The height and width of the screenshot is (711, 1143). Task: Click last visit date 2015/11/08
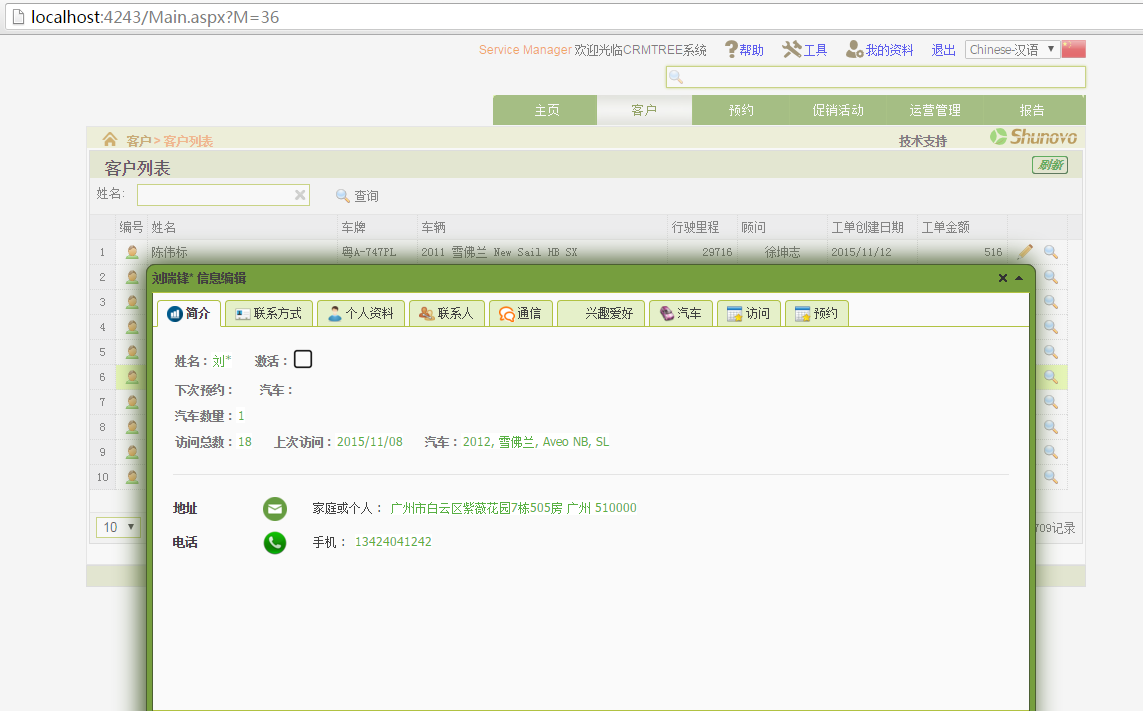tap(370, 442)
